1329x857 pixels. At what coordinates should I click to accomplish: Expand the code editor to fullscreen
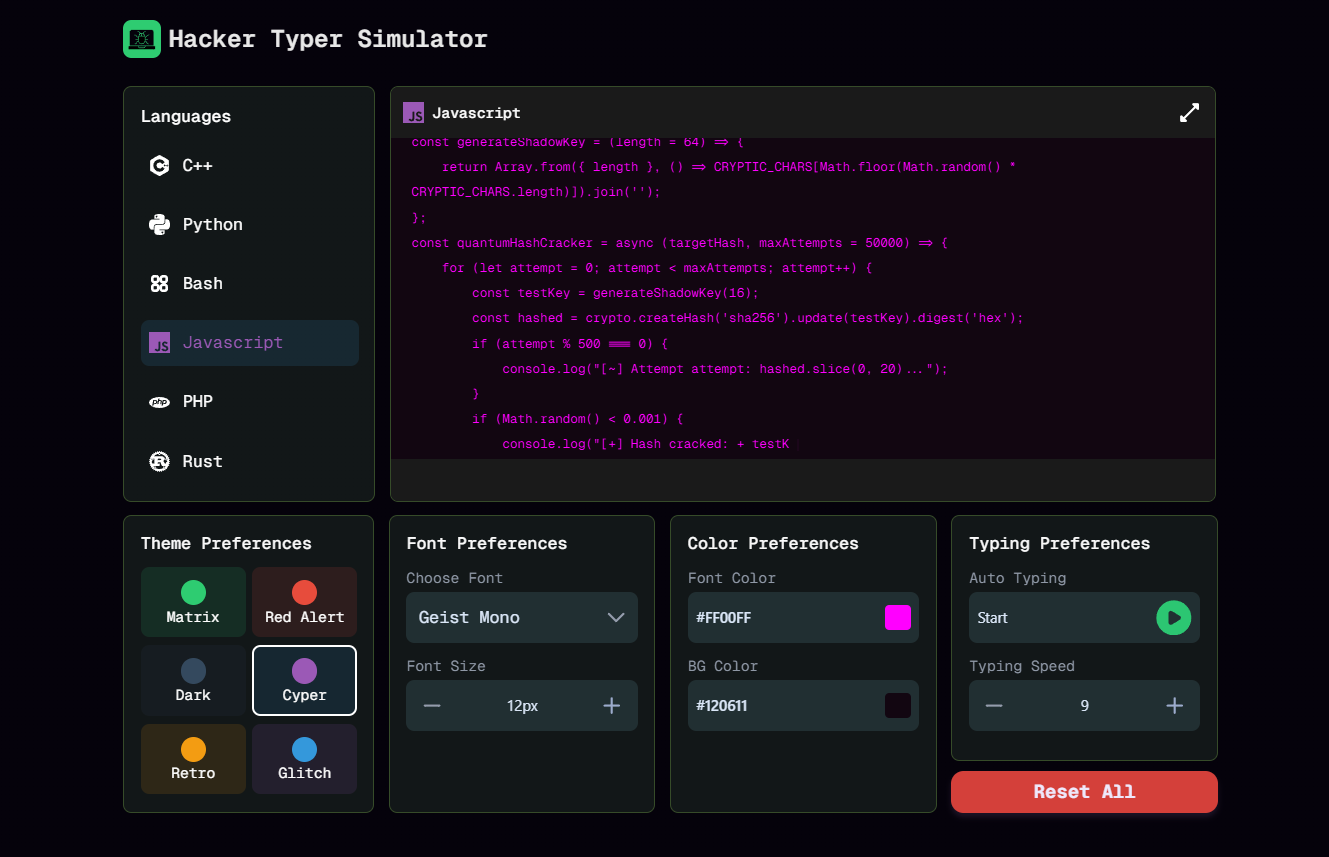1189,113
